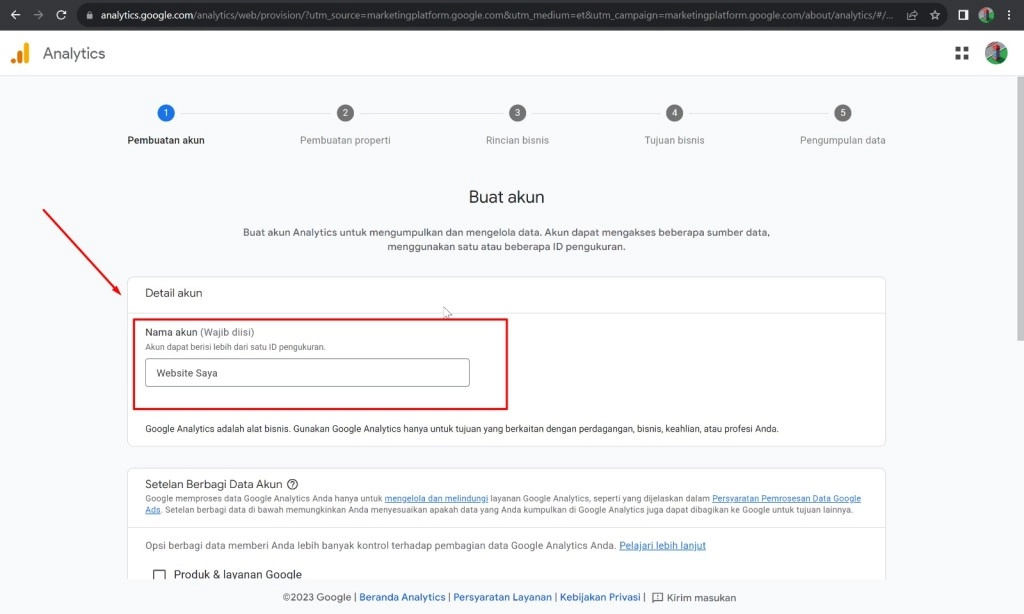1024x614 pixels.
Task: Select step 2 Pembuatan properti
Action: [x=345, y=113]
